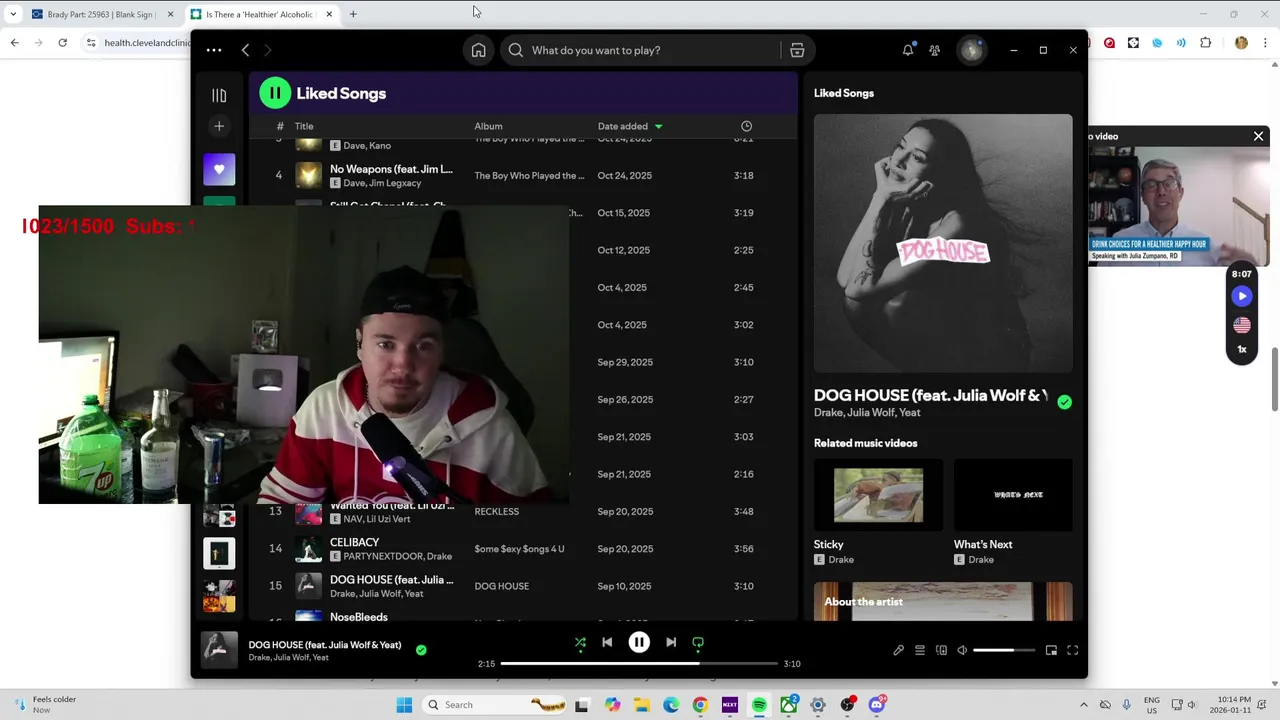Open Connect to a device

point(941,650)
